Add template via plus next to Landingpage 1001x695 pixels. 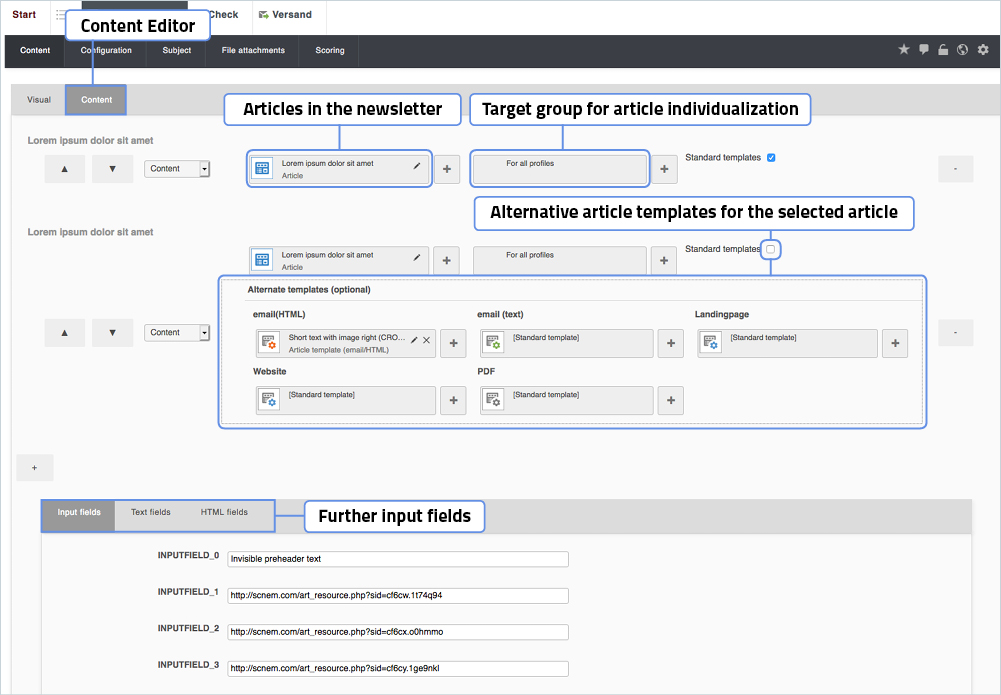point(894,343)
